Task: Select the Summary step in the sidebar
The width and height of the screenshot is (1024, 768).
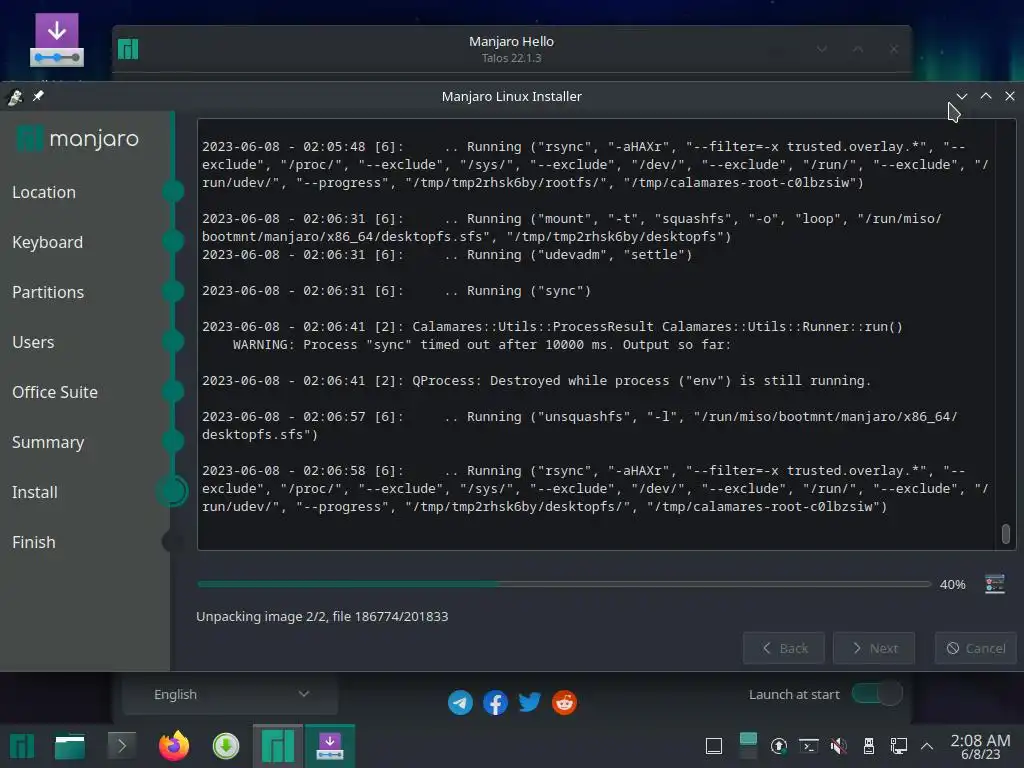Action: pyautogui.click(x=48, y=442)
